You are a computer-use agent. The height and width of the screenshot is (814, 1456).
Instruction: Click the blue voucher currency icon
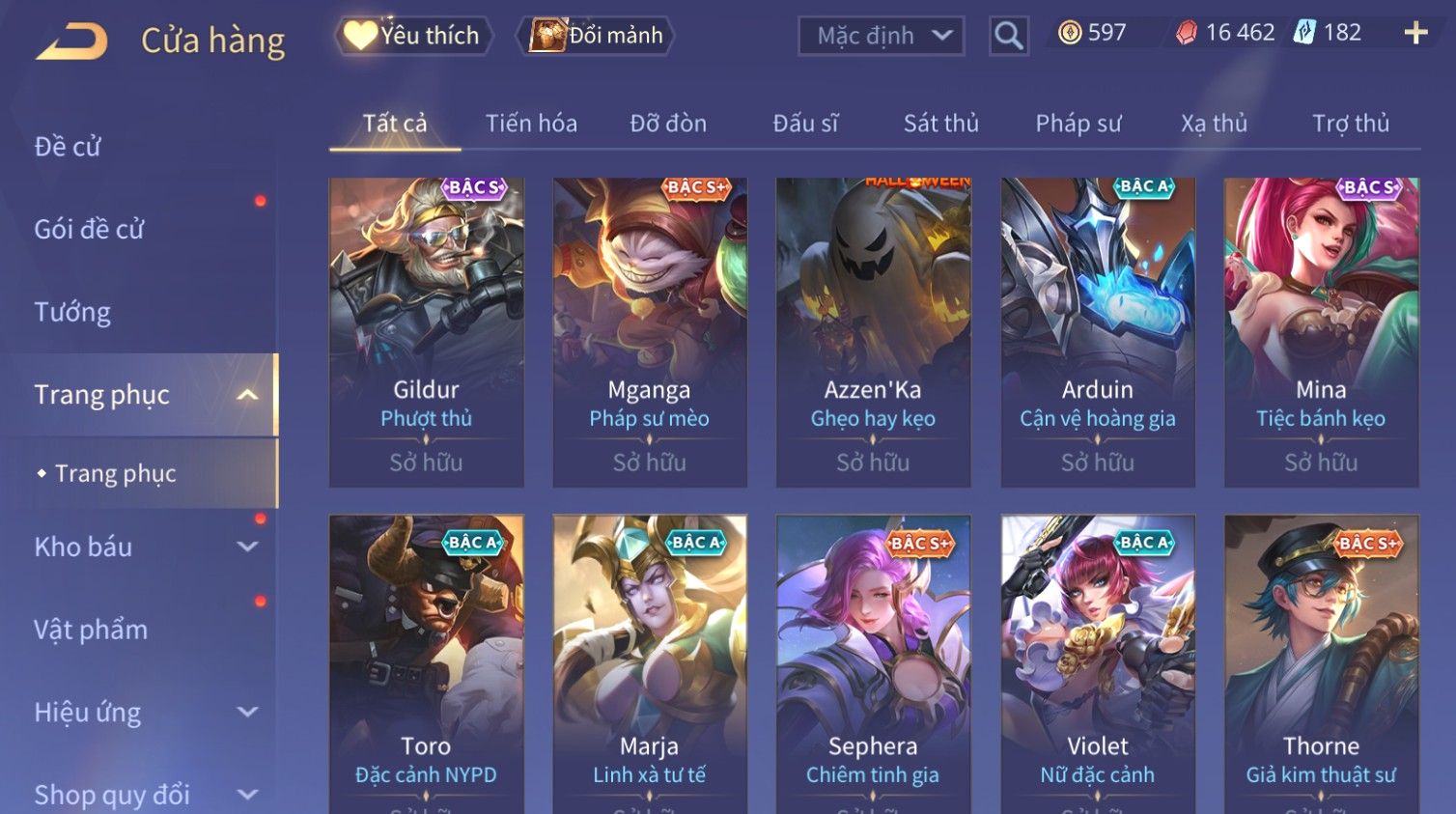click(1304, 33)
